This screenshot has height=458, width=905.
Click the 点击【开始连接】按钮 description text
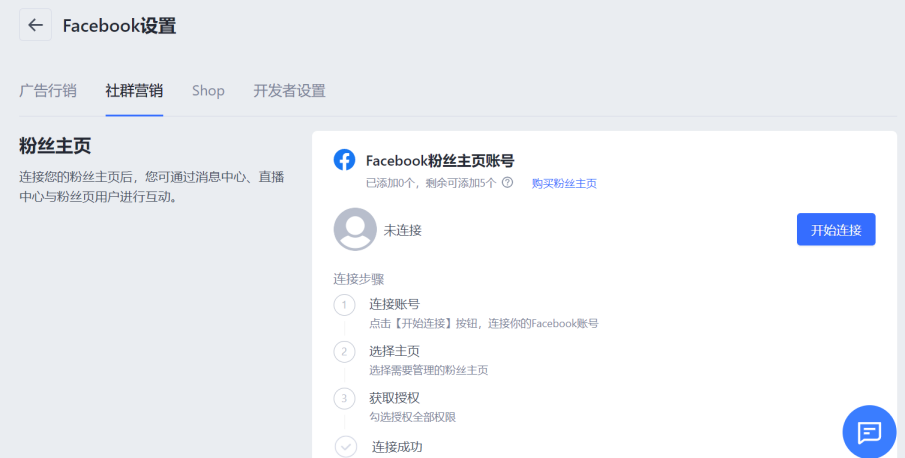(x=484, y=323)
